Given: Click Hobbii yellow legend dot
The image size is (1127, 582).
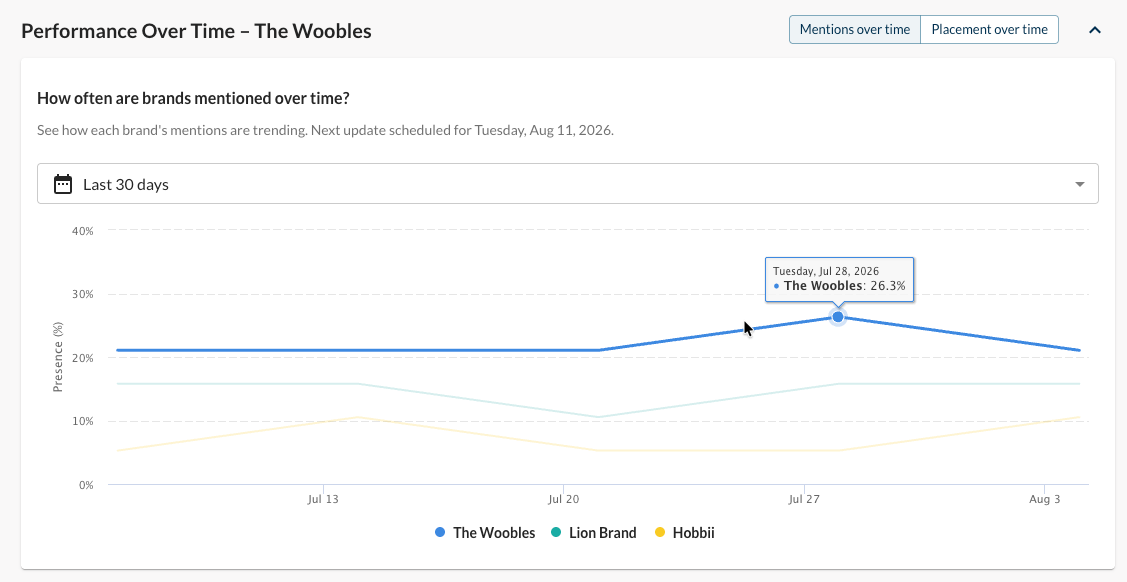Looking at the screenshot, I should point(660,532).
